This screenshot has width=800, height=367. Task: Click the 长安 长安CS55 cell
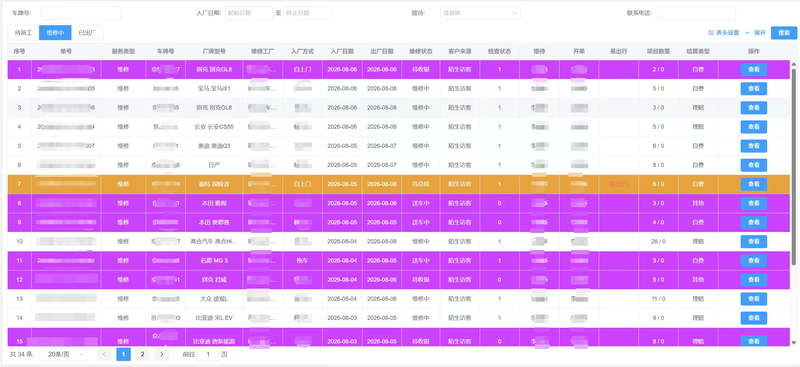[x=214, y=127]
